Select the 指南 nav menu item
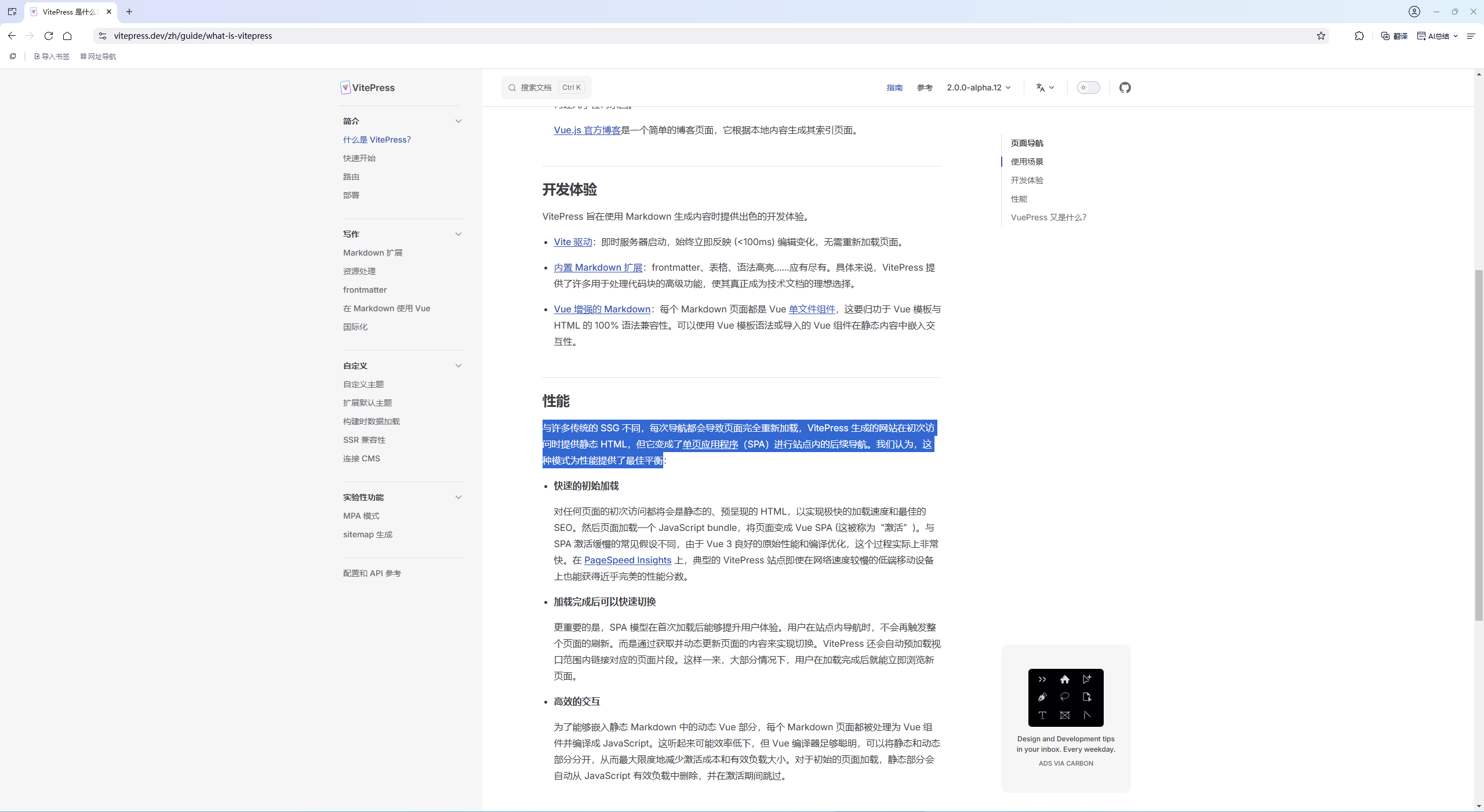The image size is (1484, 812). (894, 88)
